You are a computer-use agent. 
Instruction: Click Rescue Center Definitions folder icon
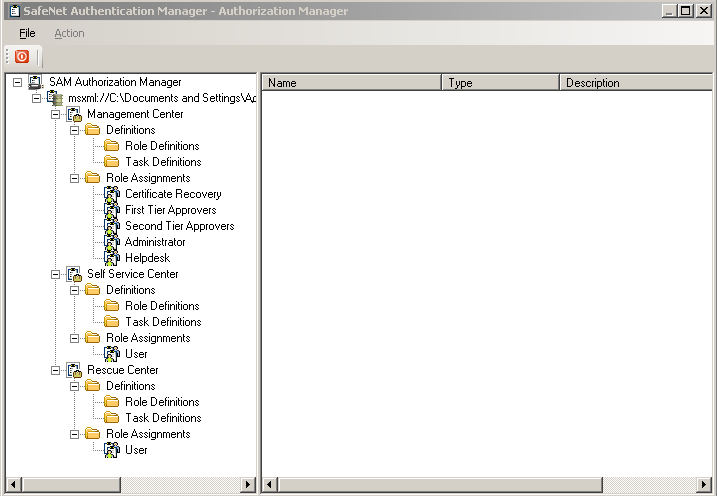click(92, 386)
